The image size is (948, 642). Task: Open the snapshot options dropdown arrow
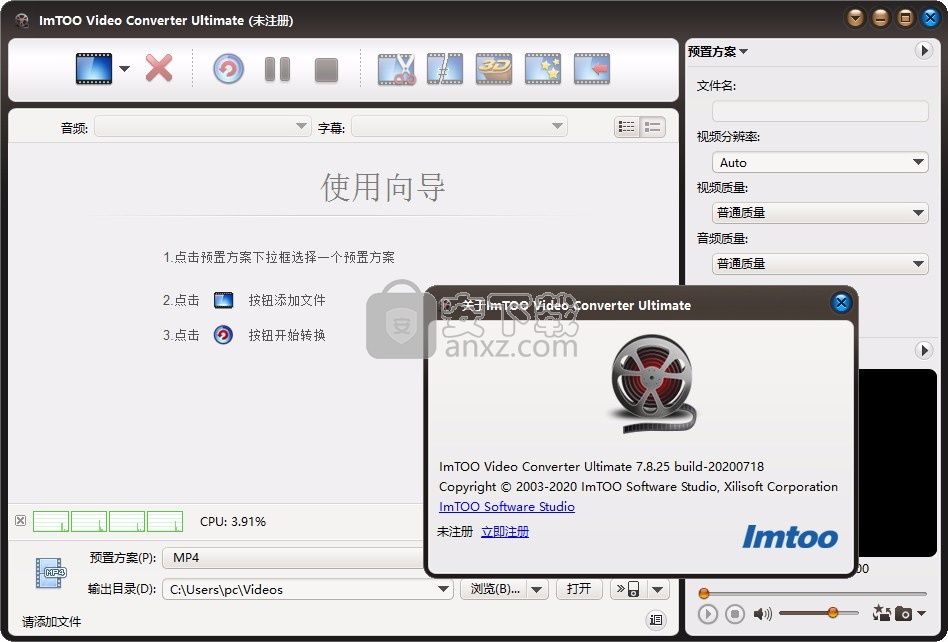coord(921,614)
